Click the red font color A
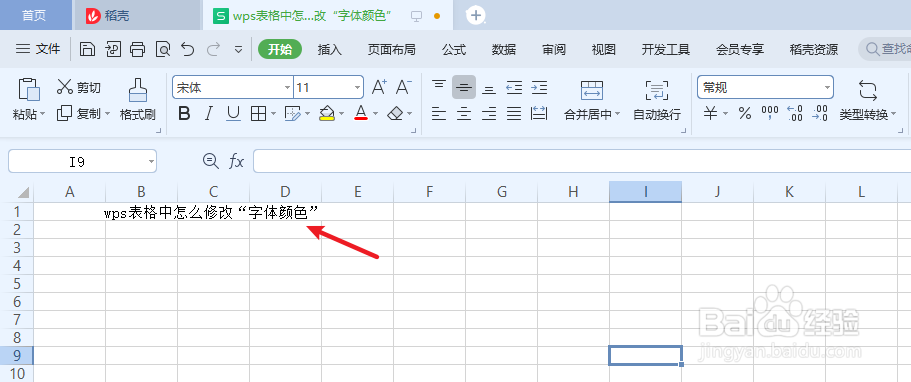Screen dimensions: 911x382 [x=361, y=113]
